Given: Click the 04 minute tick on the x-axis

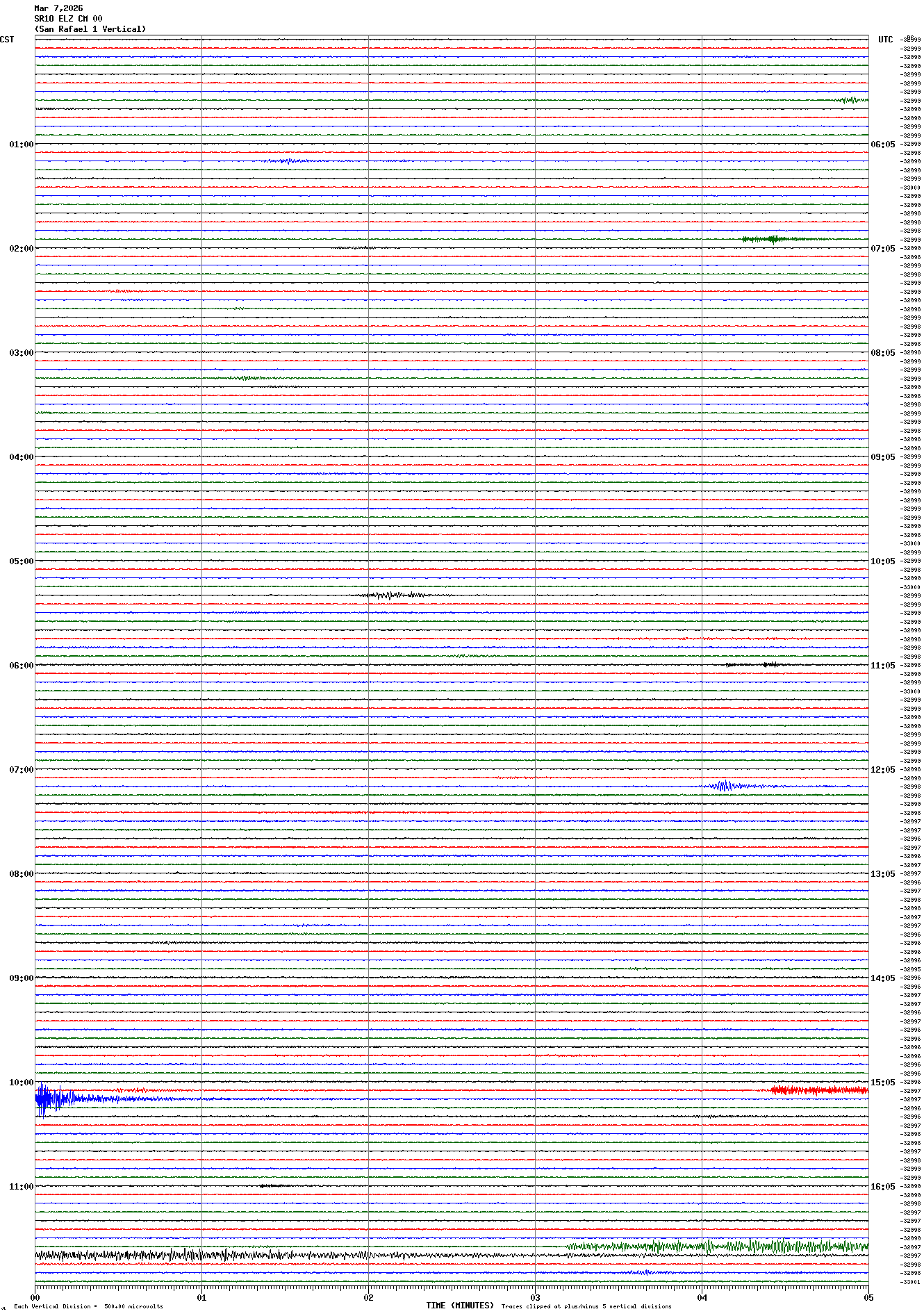Looking at the screenshot, I should [x=702, y=1297].
